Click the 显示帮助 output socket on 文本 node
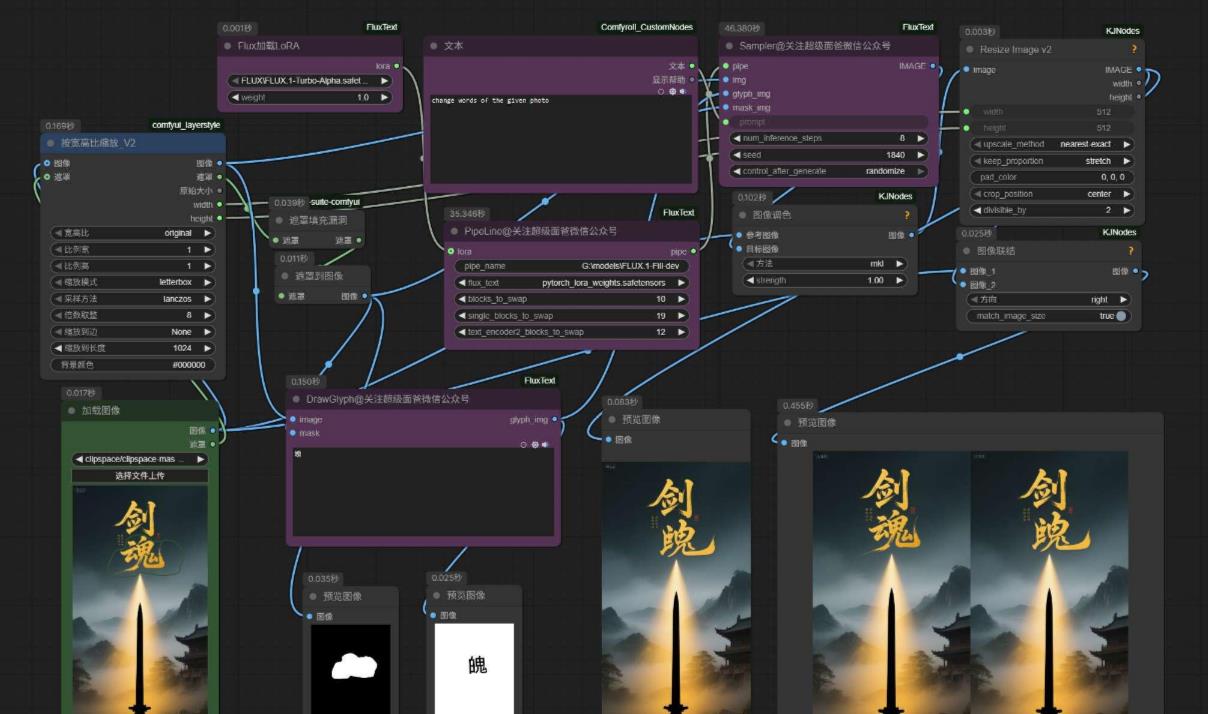The width and height of the screenshot is (1208, 714). (692, 80)
